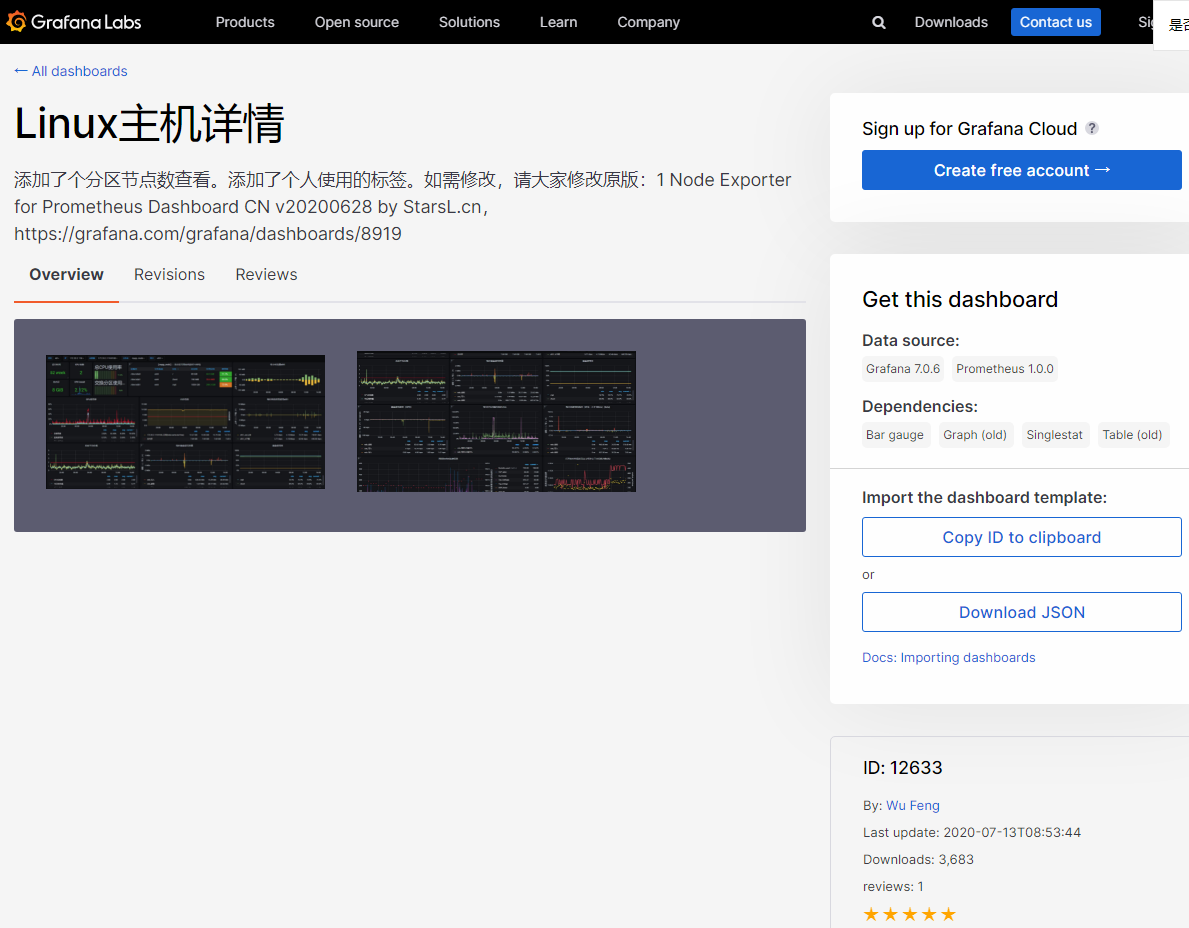
Task: Select the Overview tab
Action: [x=66, y=274]
